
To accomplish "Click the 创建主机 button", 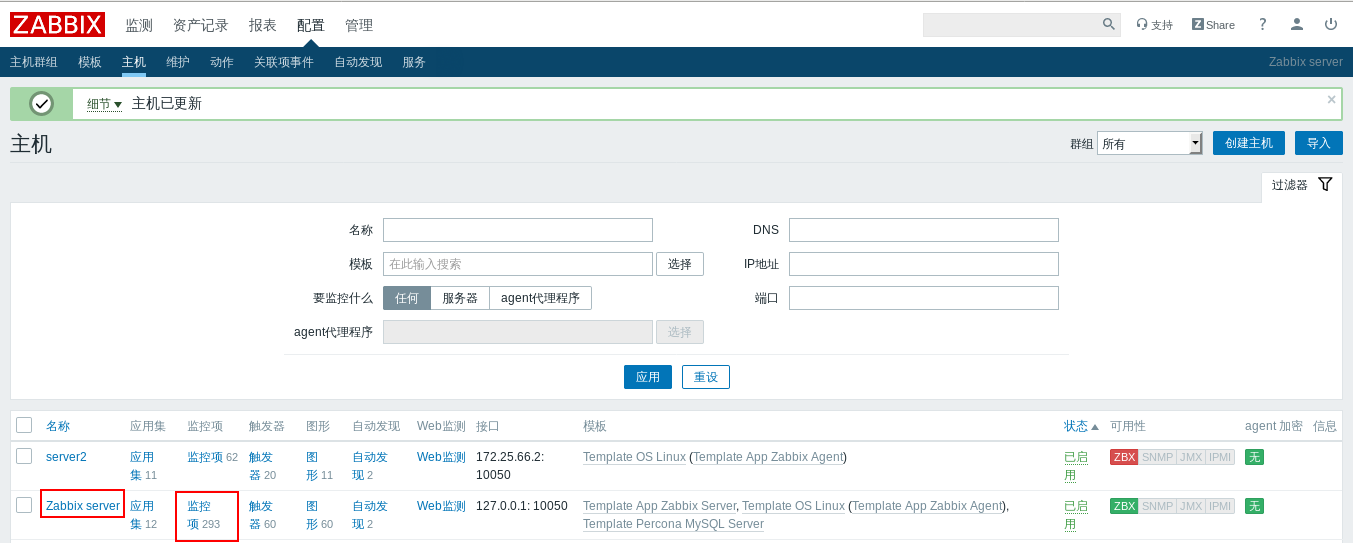I will [1249, 143].
